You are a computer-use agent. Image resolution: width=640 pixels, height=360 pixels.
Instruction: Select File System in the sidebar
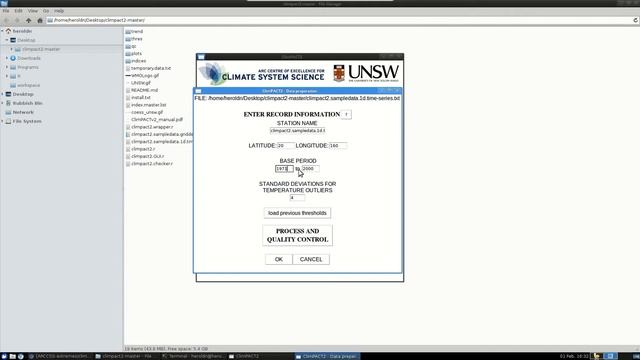pos(27,121)
